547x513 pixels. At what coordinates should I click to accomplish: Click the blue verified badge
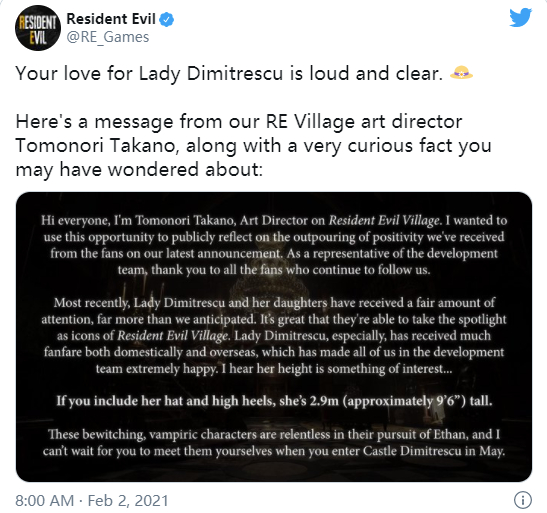point(166,20)
